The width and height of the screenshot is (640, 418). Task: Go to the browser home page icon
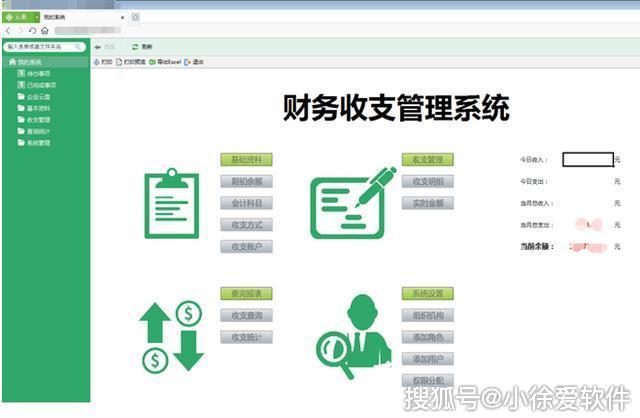pos(45,31)
